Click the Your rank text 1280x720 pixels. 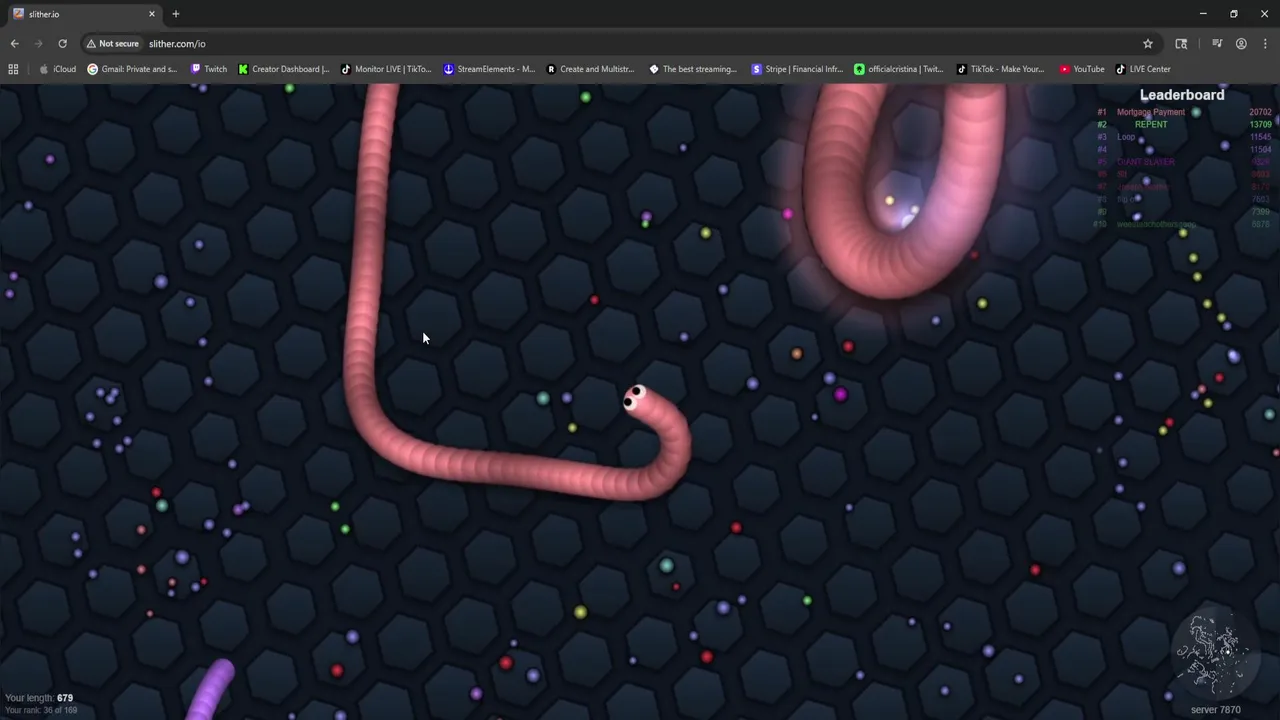pos(41,710)
